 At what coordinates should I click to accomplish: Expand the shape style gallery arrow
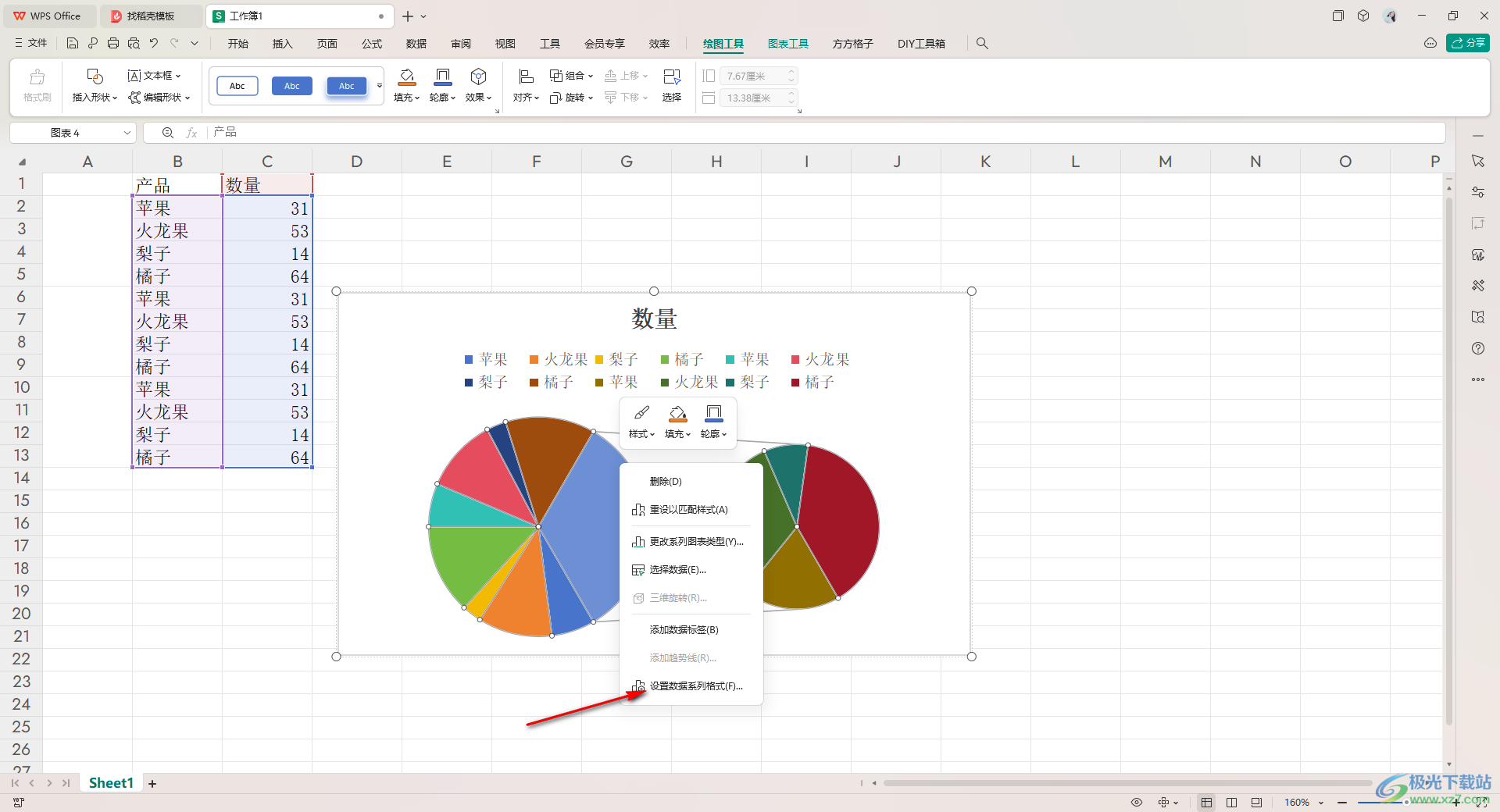click(x=380, y=86)
